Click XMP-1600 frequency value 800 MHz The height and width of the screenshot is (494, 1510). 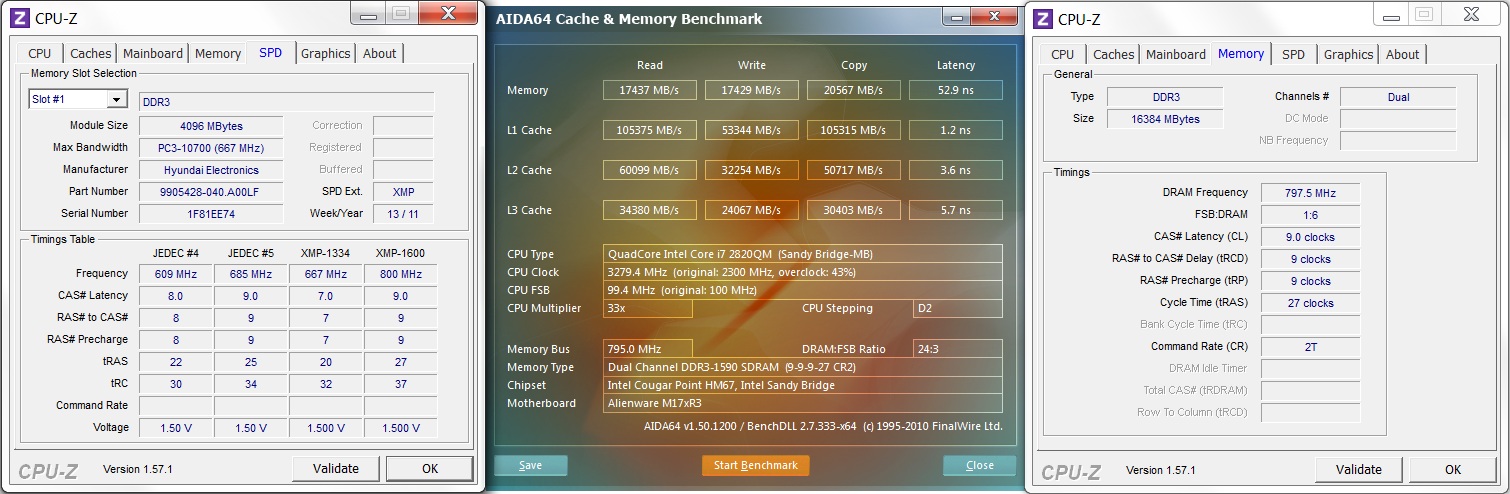[x=401, y=274]
